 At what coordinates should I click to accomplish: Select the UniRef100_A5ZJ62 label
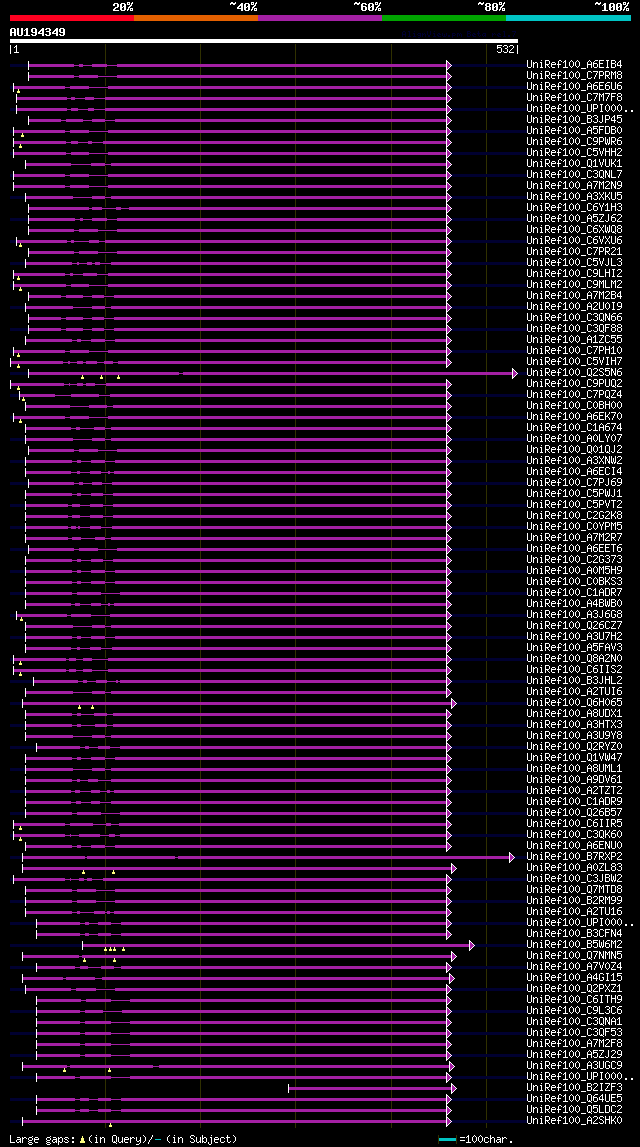click(x=574, y=218)
